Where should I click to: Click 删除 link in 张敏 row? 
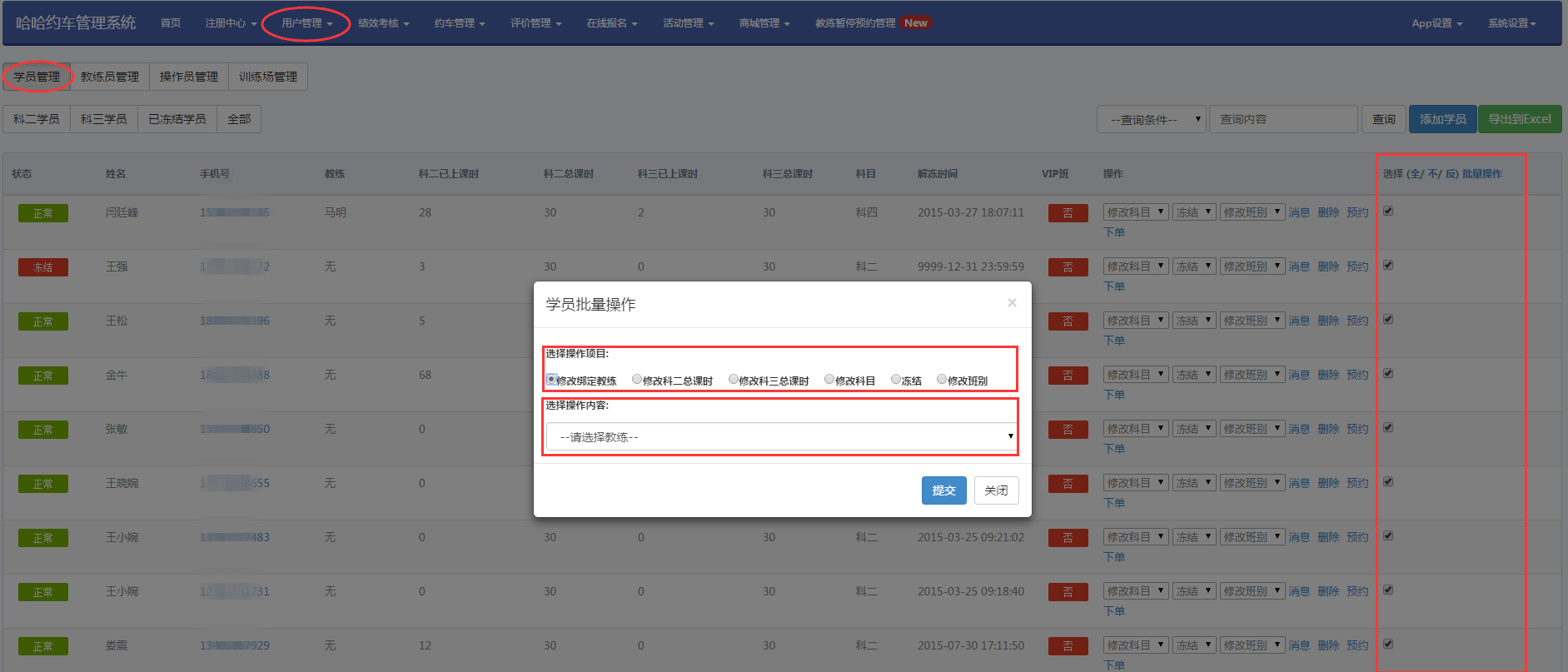point(1328,429)
